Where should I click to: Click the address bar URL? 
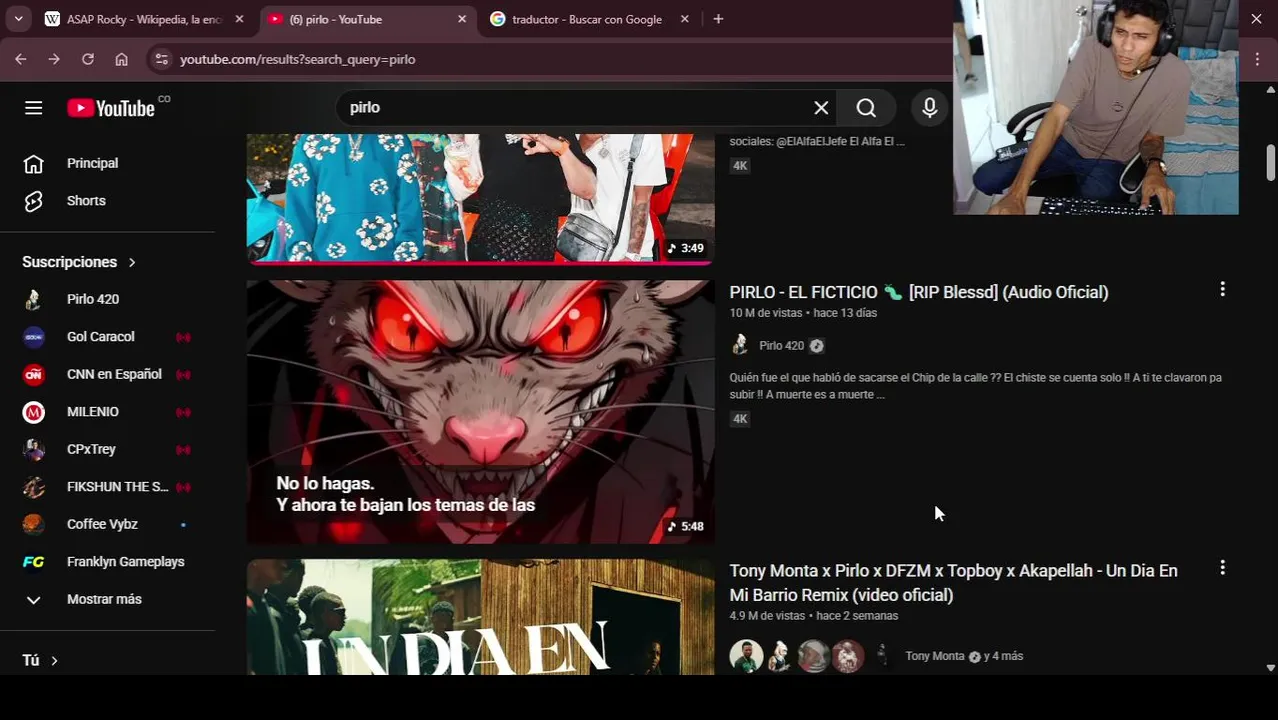pos(298,59)
